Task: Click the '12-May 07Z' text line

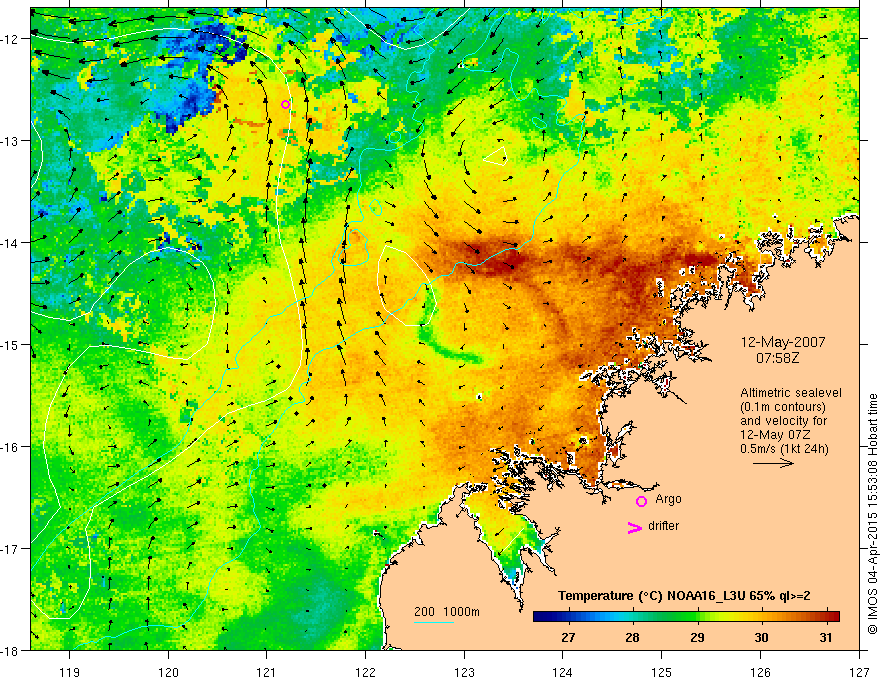Action: pos(775,435)
